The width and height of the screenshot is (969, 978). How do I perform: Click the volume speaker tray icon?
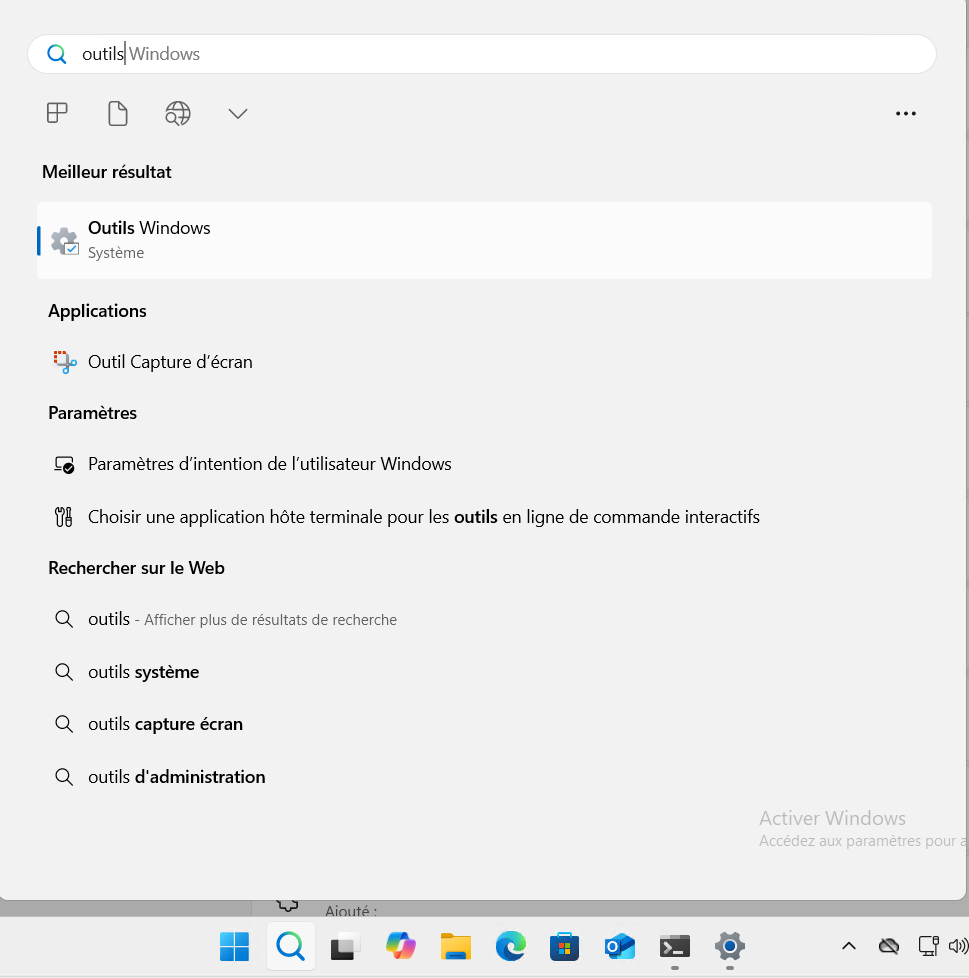pos(958,947)
